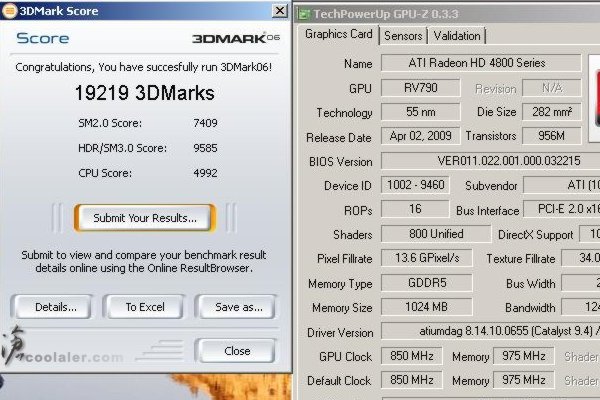This screenshot has width=600, height=400.
Task: Click the Default Clock row Memory value 975 MHz
Action: (x=524, y=380)
